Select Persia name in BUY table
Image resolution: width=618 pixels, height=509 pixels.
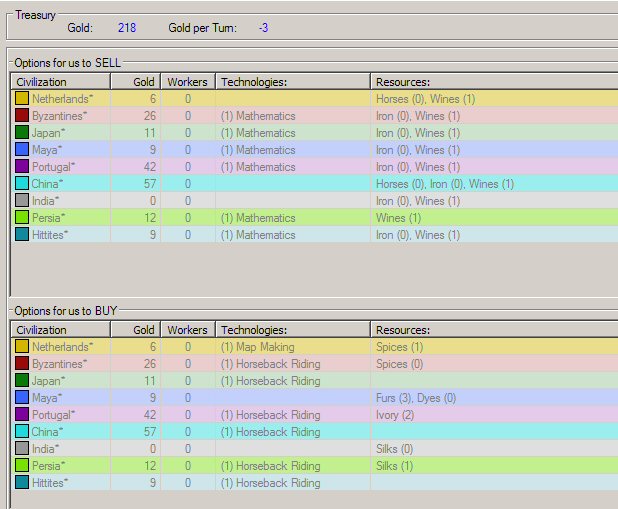point(48,465)
